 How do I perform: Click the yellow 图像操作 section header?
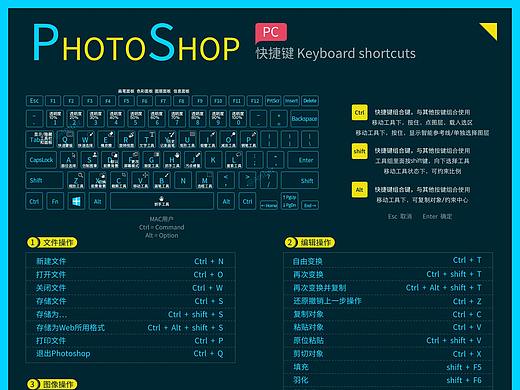point(52,384)
